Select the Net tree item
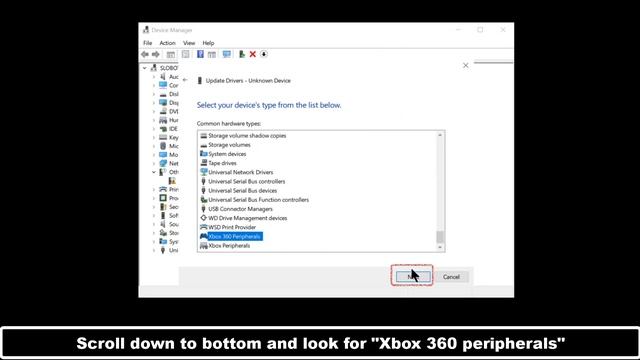The width and height of the screenshot is (640, 360). pos(173,163)
